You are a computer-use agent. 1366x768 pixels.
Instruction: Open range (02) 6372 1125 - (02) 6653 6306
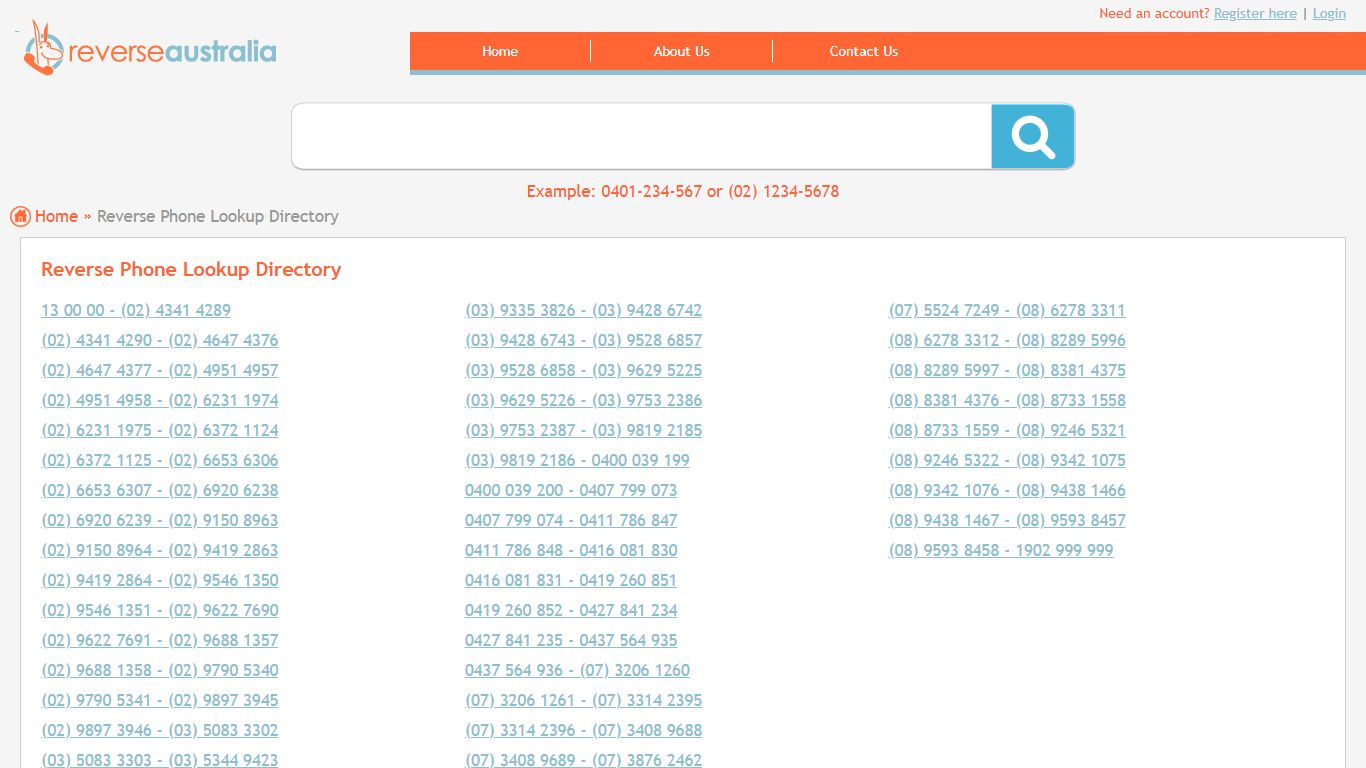[x=160, y=460]
